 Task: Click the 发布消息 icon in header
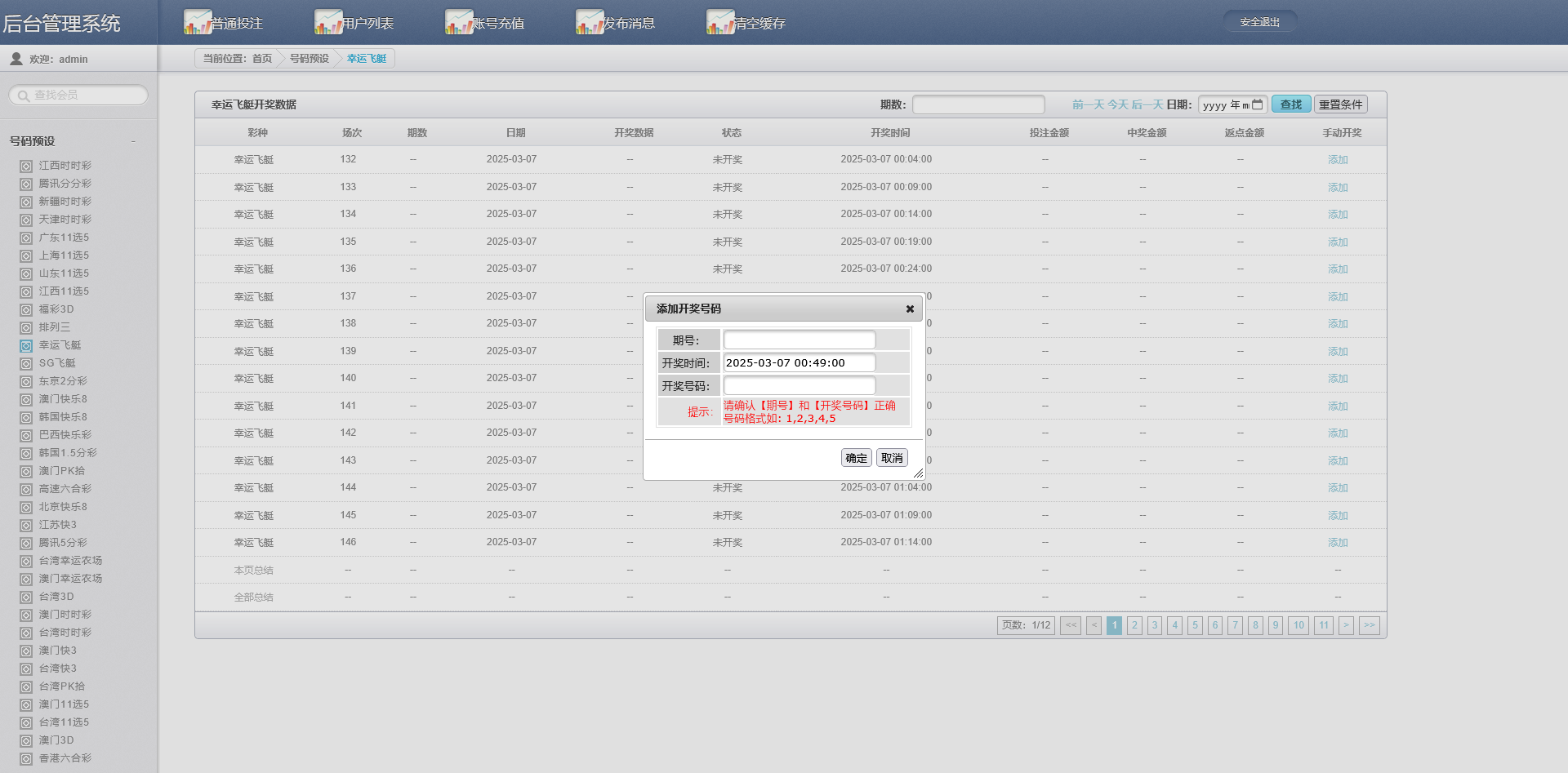pyautogui.click(x=590, y=22)
